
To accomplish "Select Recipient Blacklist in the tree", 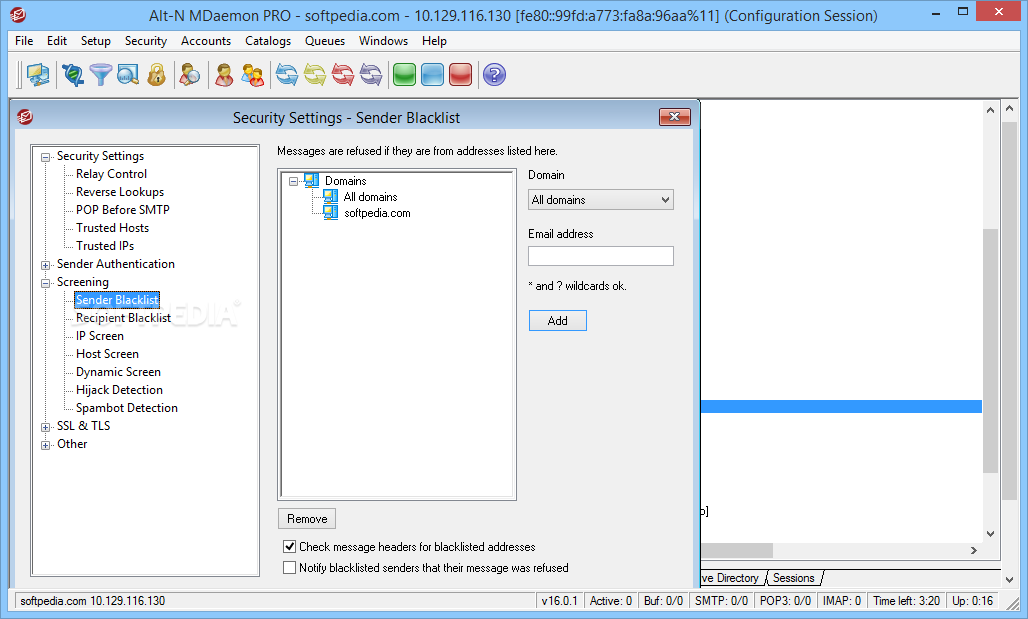I will click(x=123, y=318).
